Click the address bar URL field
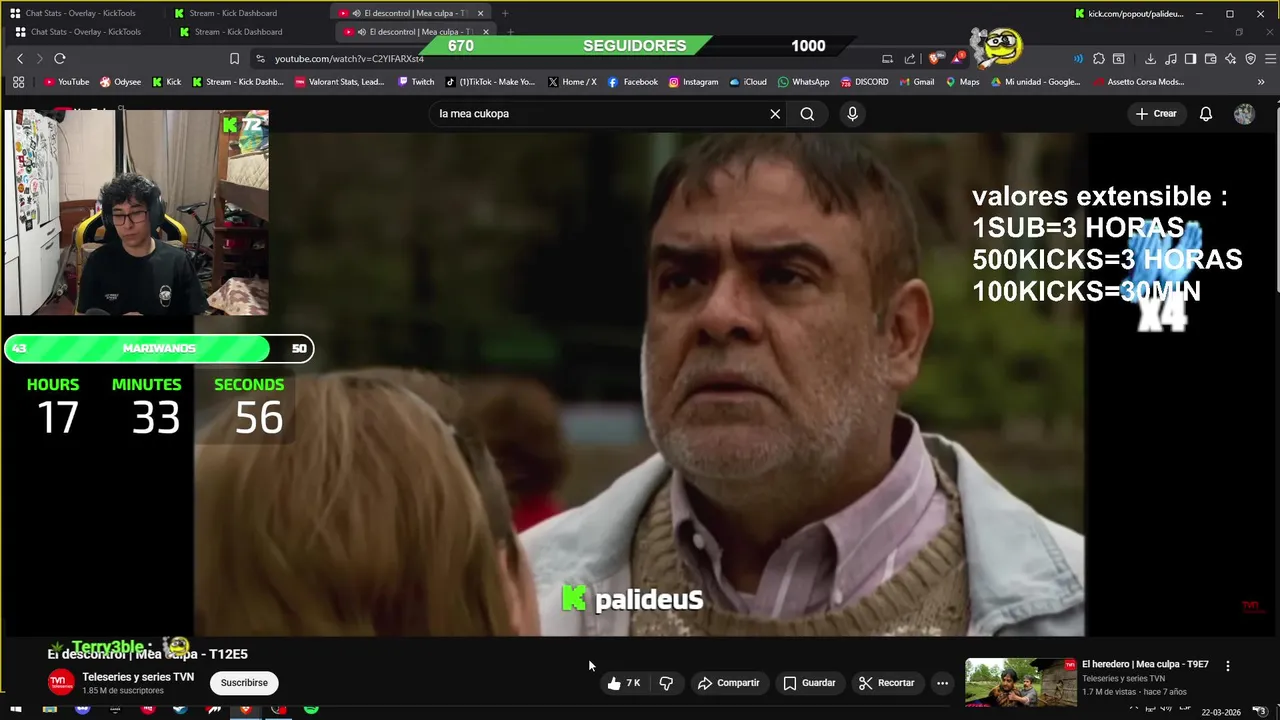 coord(560,59)
